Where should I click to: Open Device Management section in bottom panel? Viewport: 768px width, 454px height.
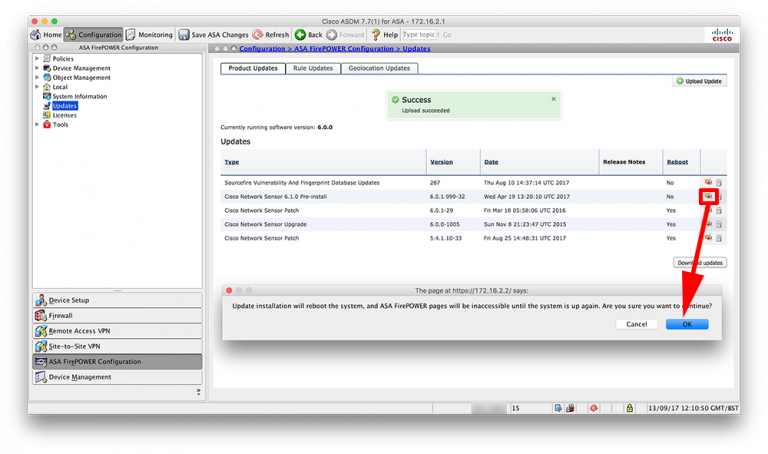pyautogui.click(x=117, y=377)
